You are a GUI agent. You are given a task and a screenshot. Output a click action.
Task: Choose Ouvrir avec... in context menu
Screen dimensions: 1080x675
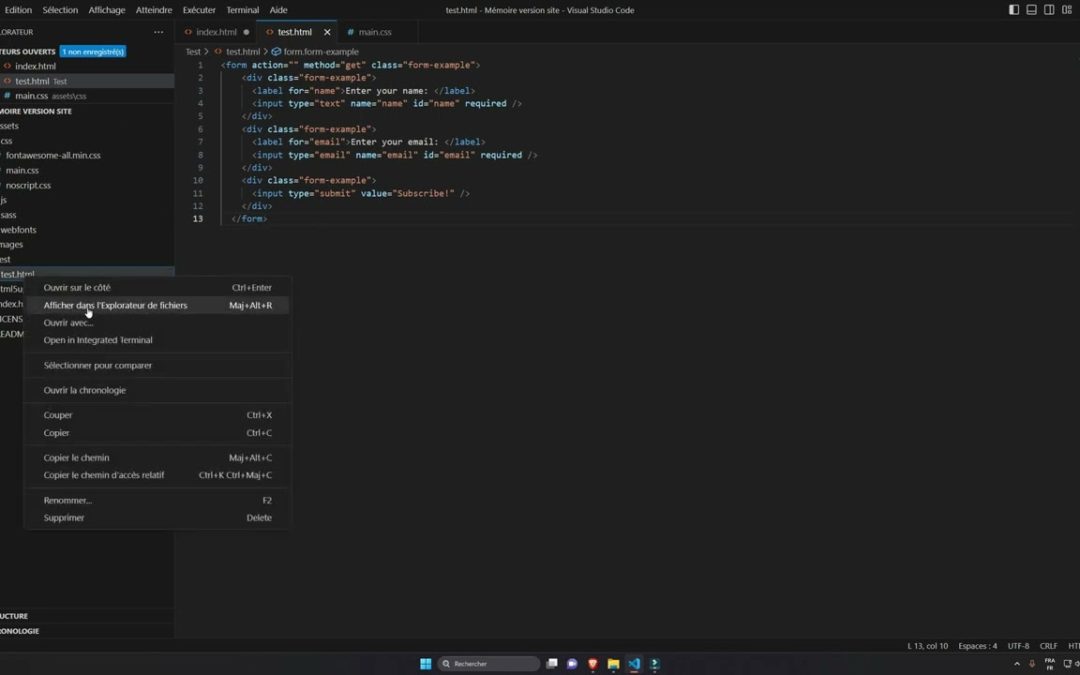click(158, 322)
